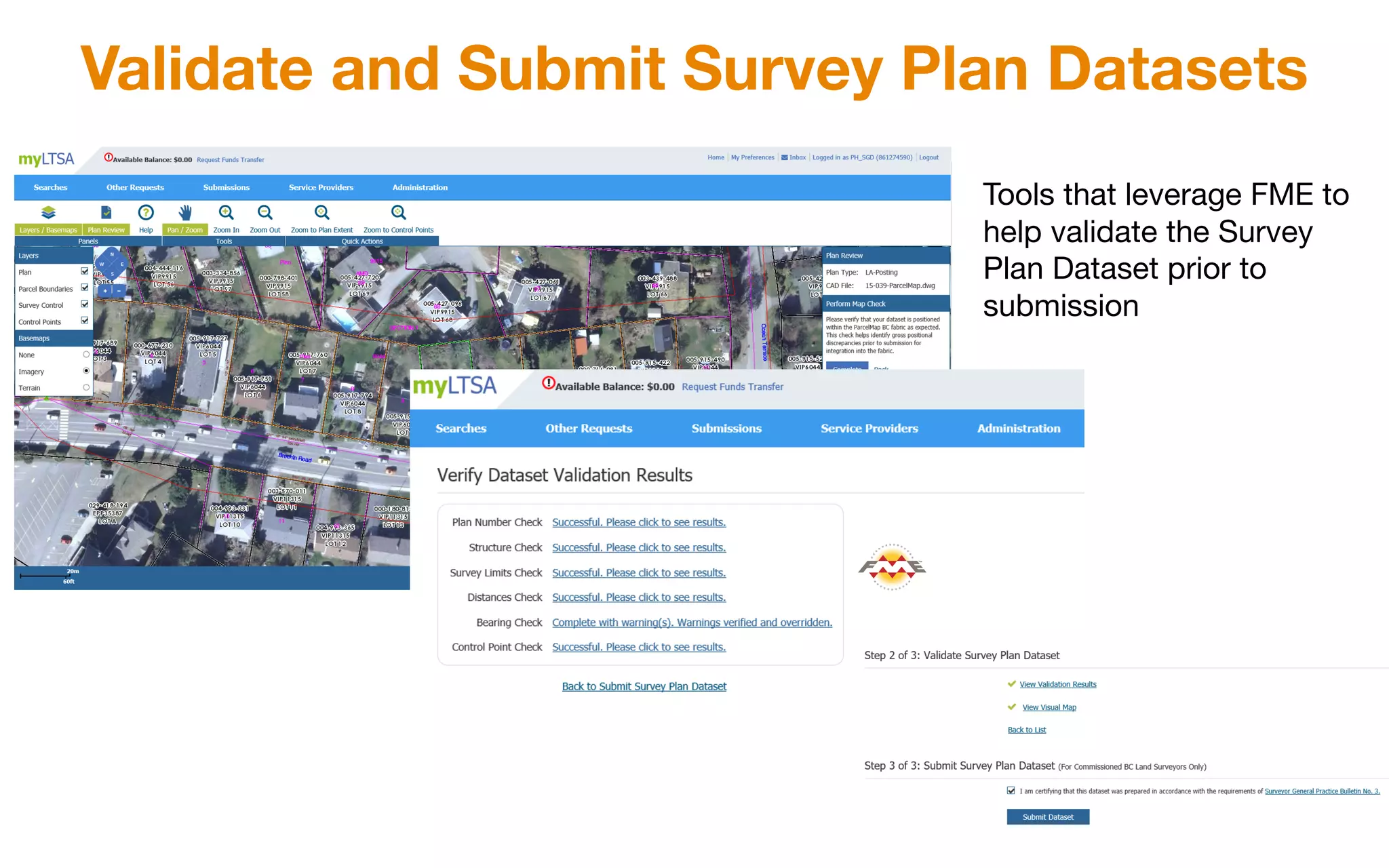Open Other Requests menu in map window
The height and width of the screenshot is (868, 1389).
135,188
